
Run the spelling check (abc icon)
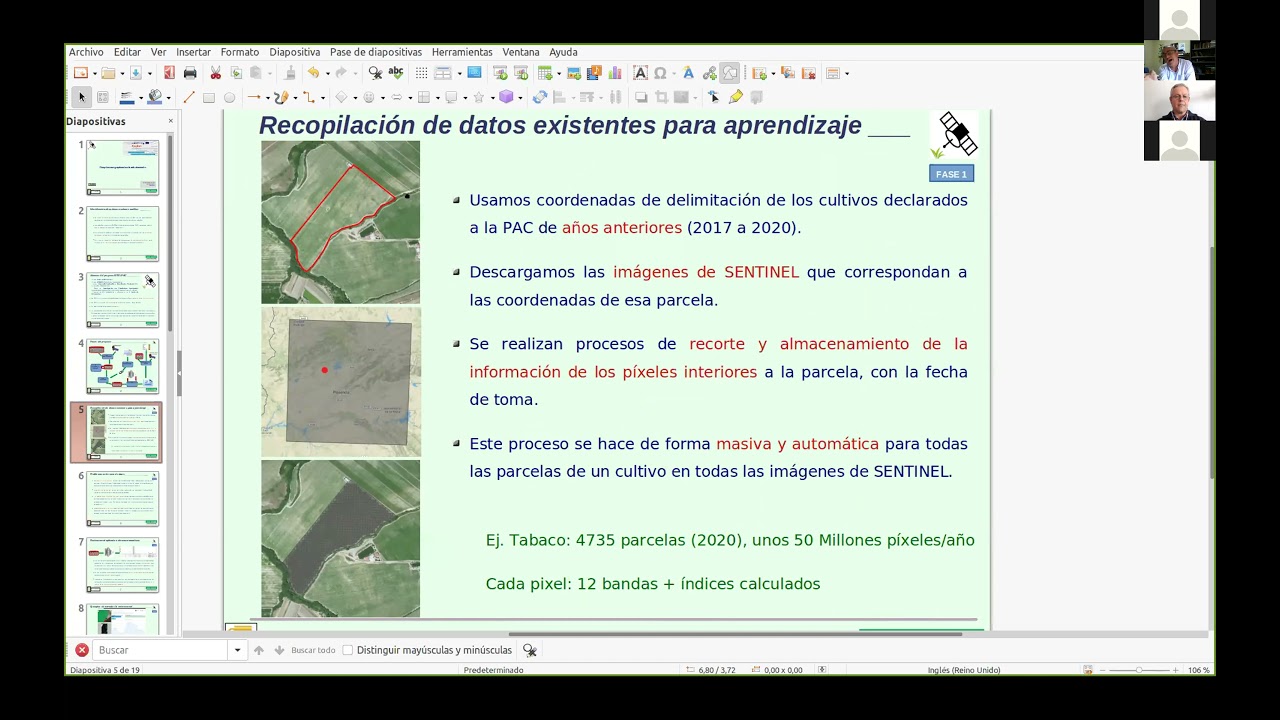pos(396,72)
